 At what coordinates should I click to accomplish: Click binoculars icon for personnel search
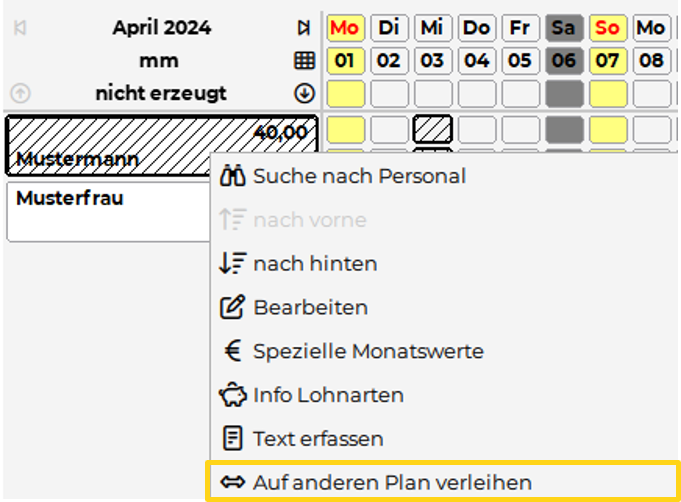[x=232, y=176]
